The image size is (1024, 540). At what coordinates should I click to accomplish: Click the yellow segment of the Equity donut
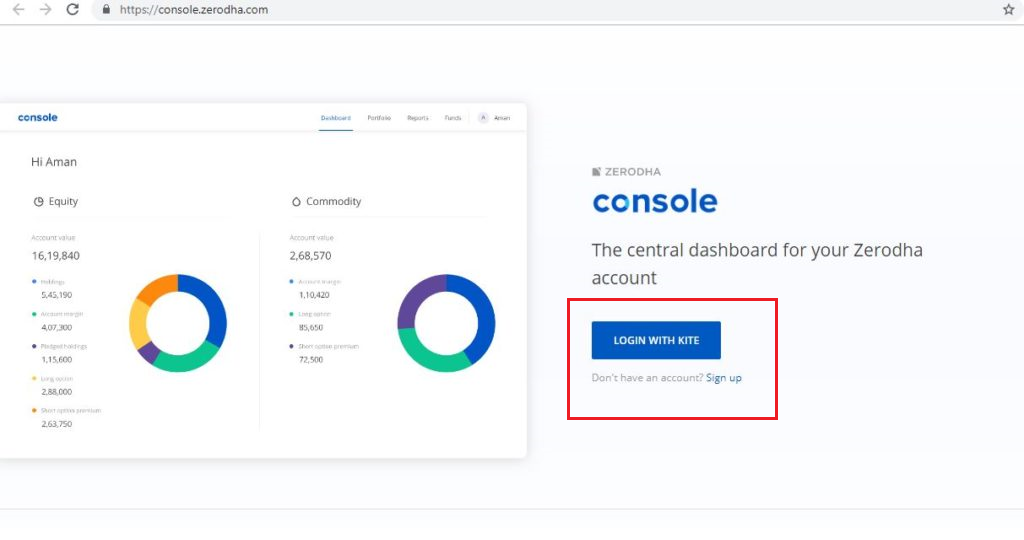click(x=138, y=324)
